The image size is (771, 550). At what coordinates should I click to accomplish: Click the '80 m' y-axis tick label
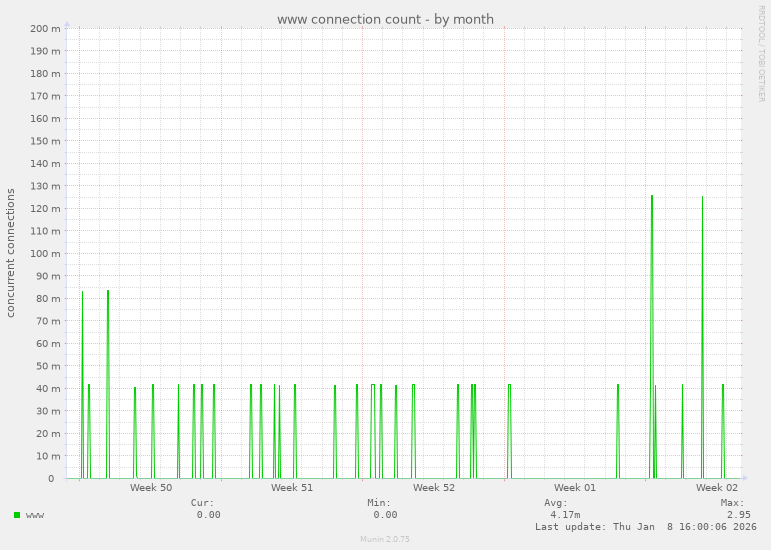coord(48,299)
